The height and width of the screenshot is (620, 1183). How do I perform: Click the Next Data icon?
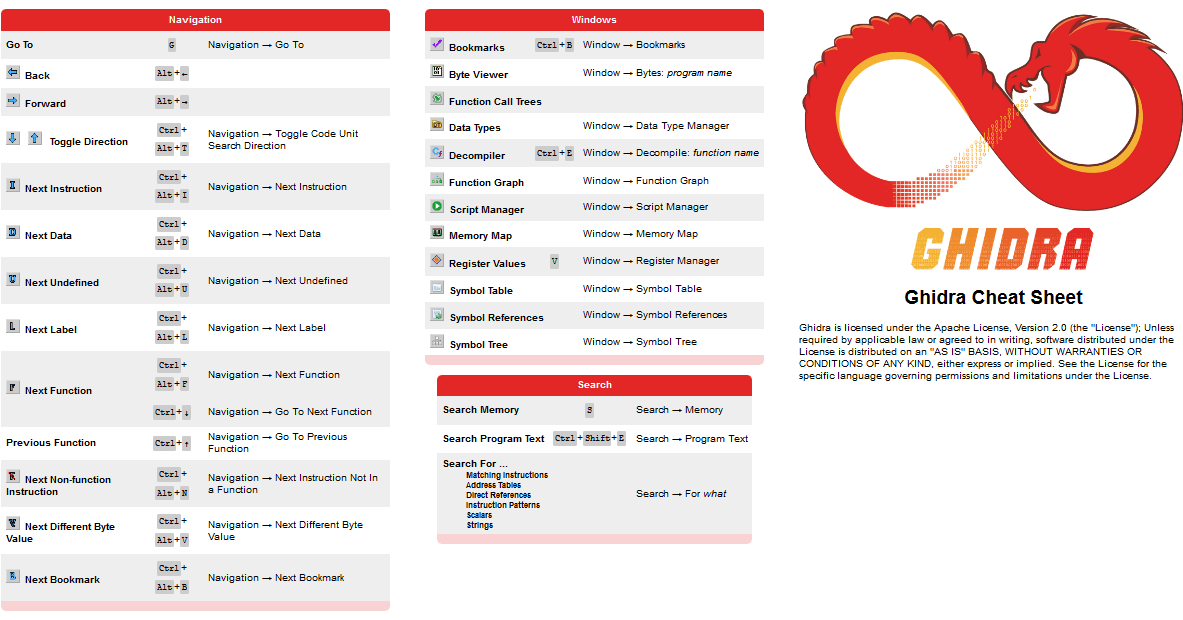tap(13, 232)
